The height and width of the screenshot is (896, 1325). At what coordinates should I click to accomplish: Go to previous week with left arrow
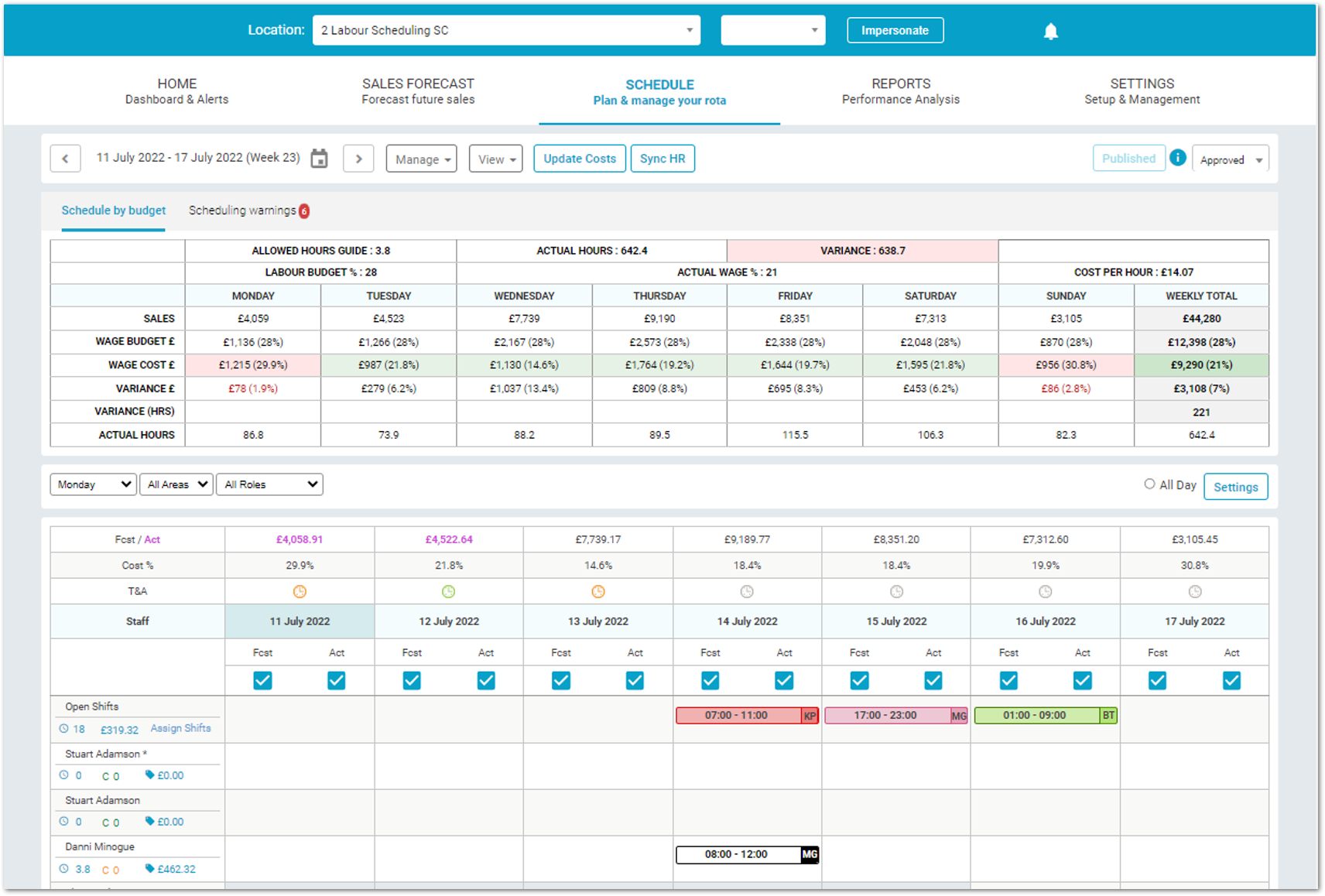click(x=65, y=159)
